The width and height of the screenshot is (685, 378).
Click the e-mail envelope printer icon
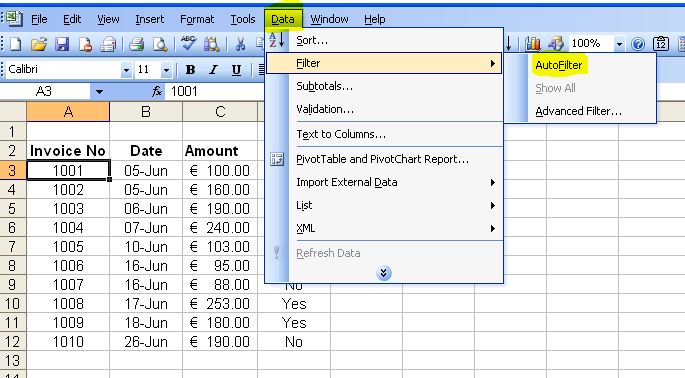tap(108, 44)
